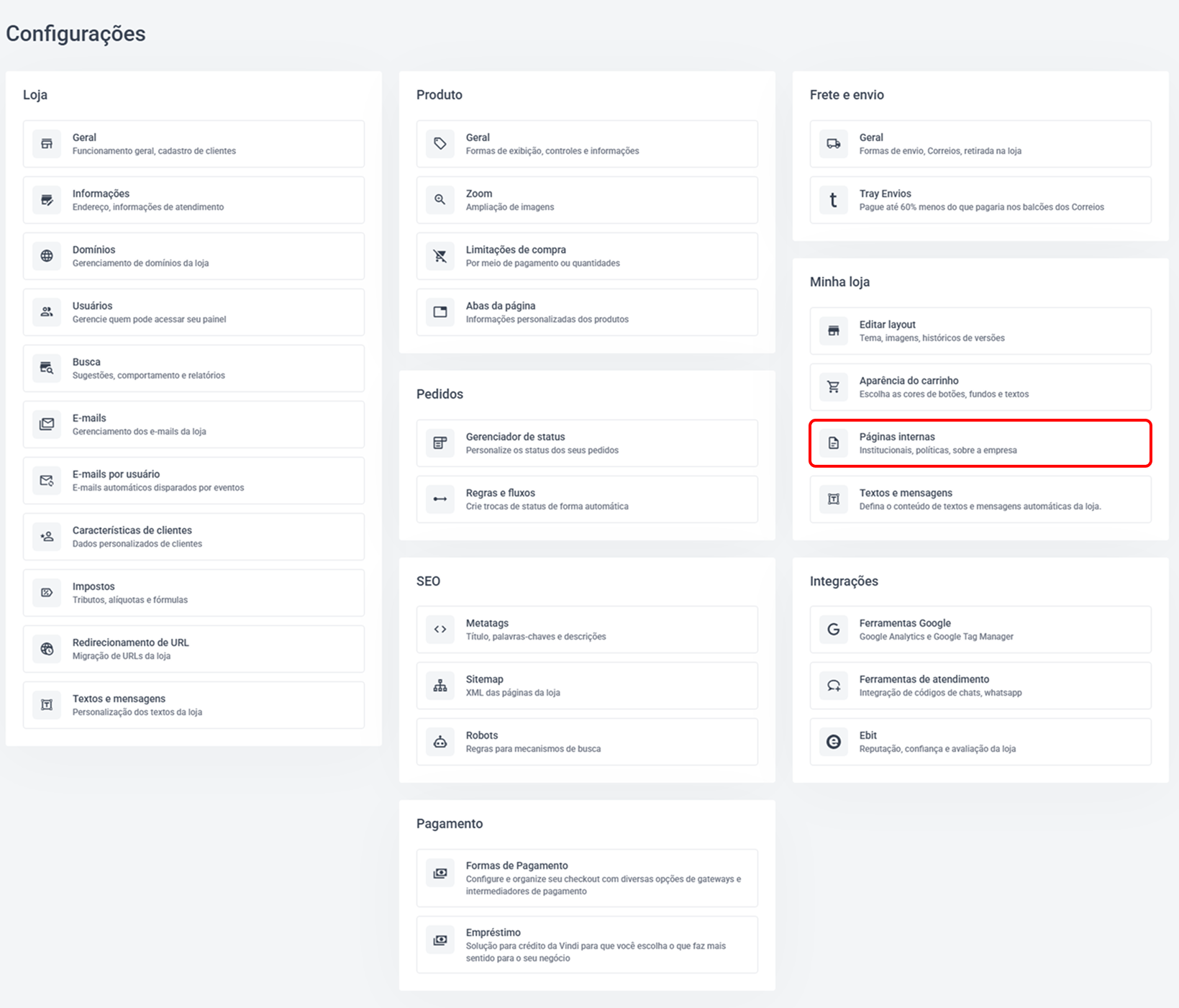Click the Impostos tax icon
This screenshot has width=1179, height=1008.
[47, 593]
